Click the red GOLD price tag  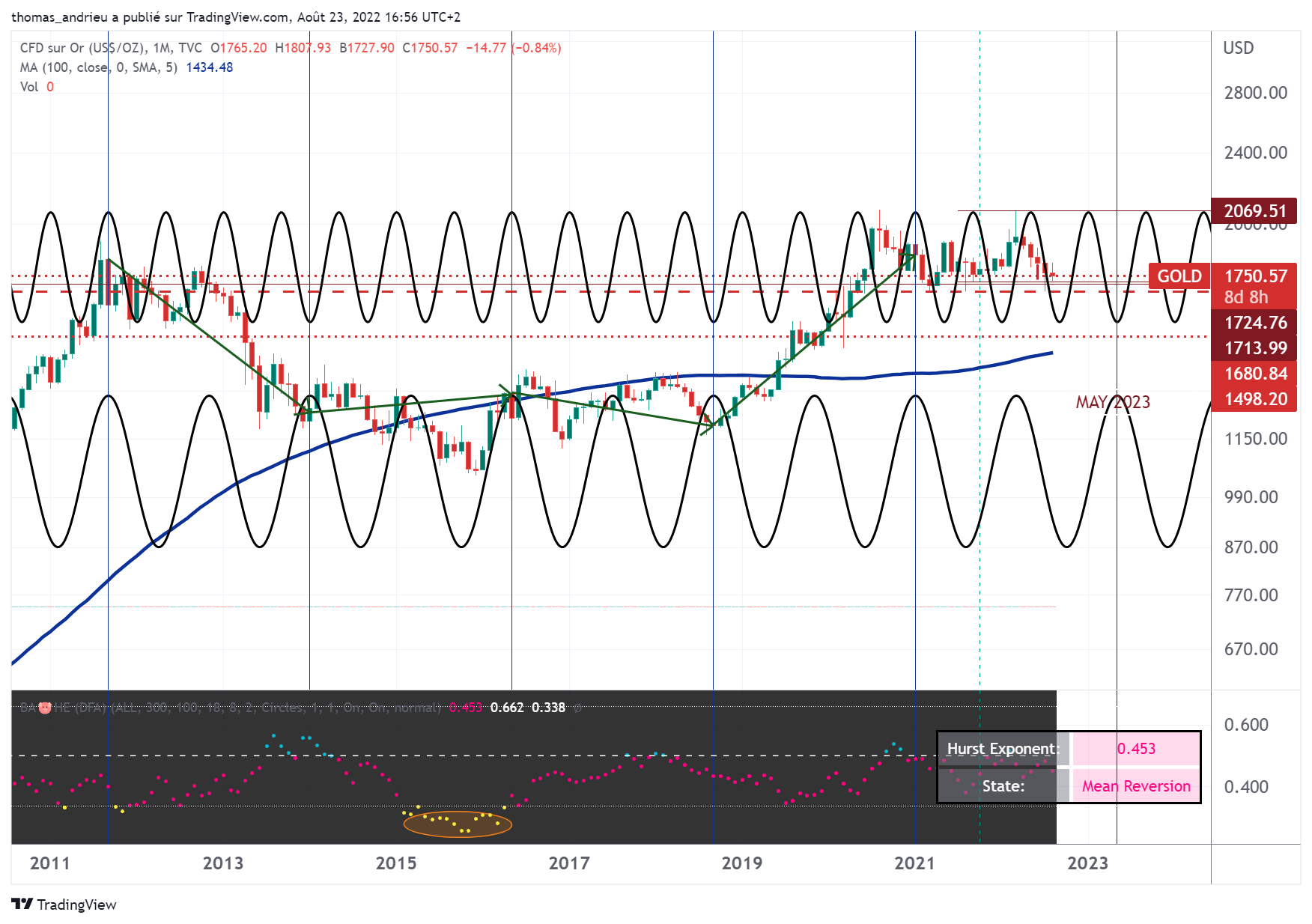pyautogui.click(x=1179, y=276)
